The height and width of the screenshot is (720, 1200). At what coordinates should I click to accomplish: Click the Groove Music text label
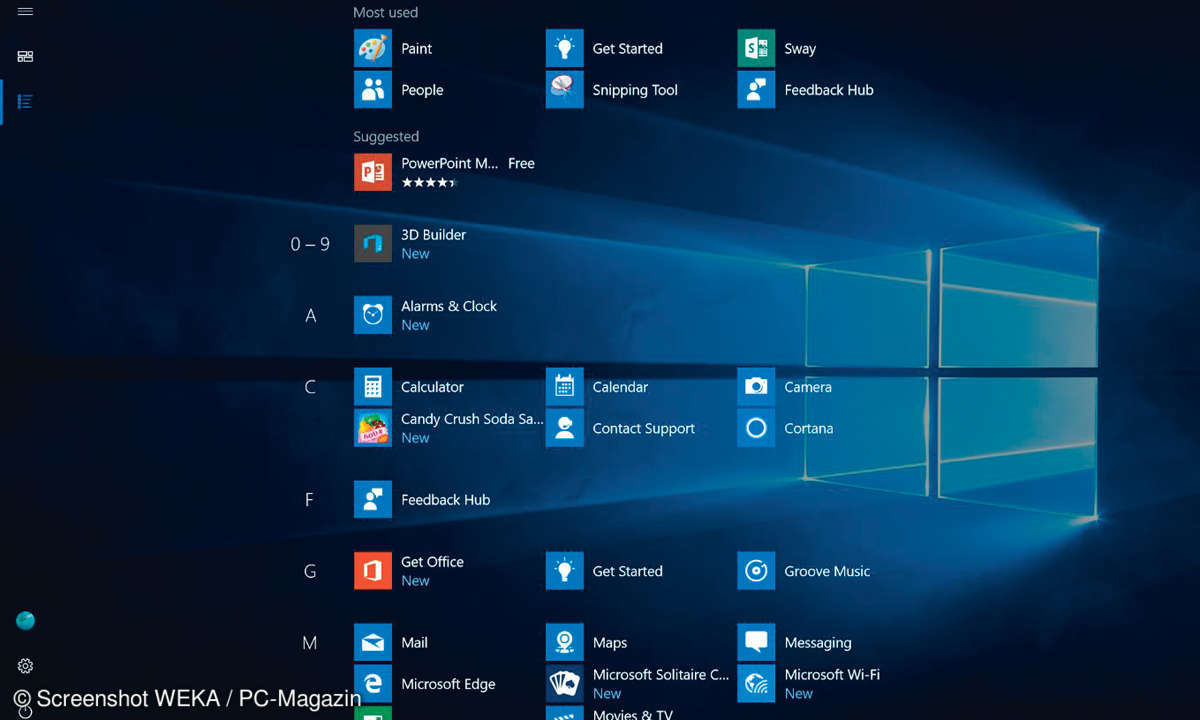tap(827, 571)
